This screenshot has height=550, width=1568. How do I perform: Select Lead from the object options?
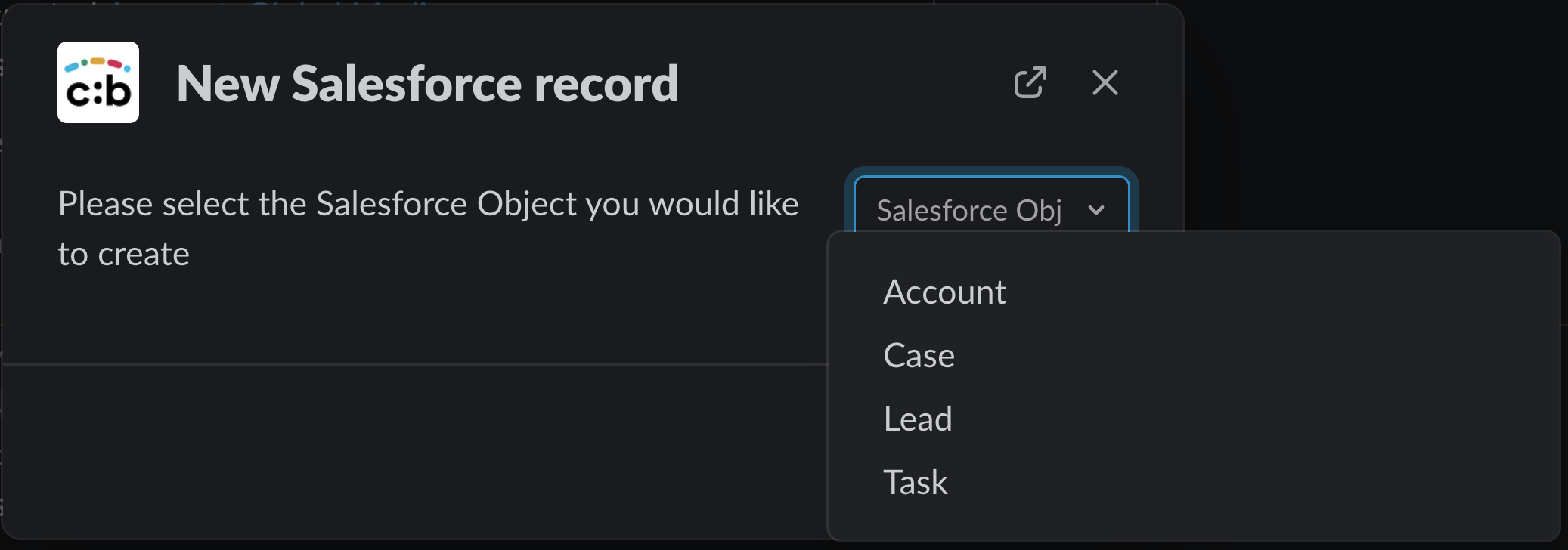click(x=917, y=419)
